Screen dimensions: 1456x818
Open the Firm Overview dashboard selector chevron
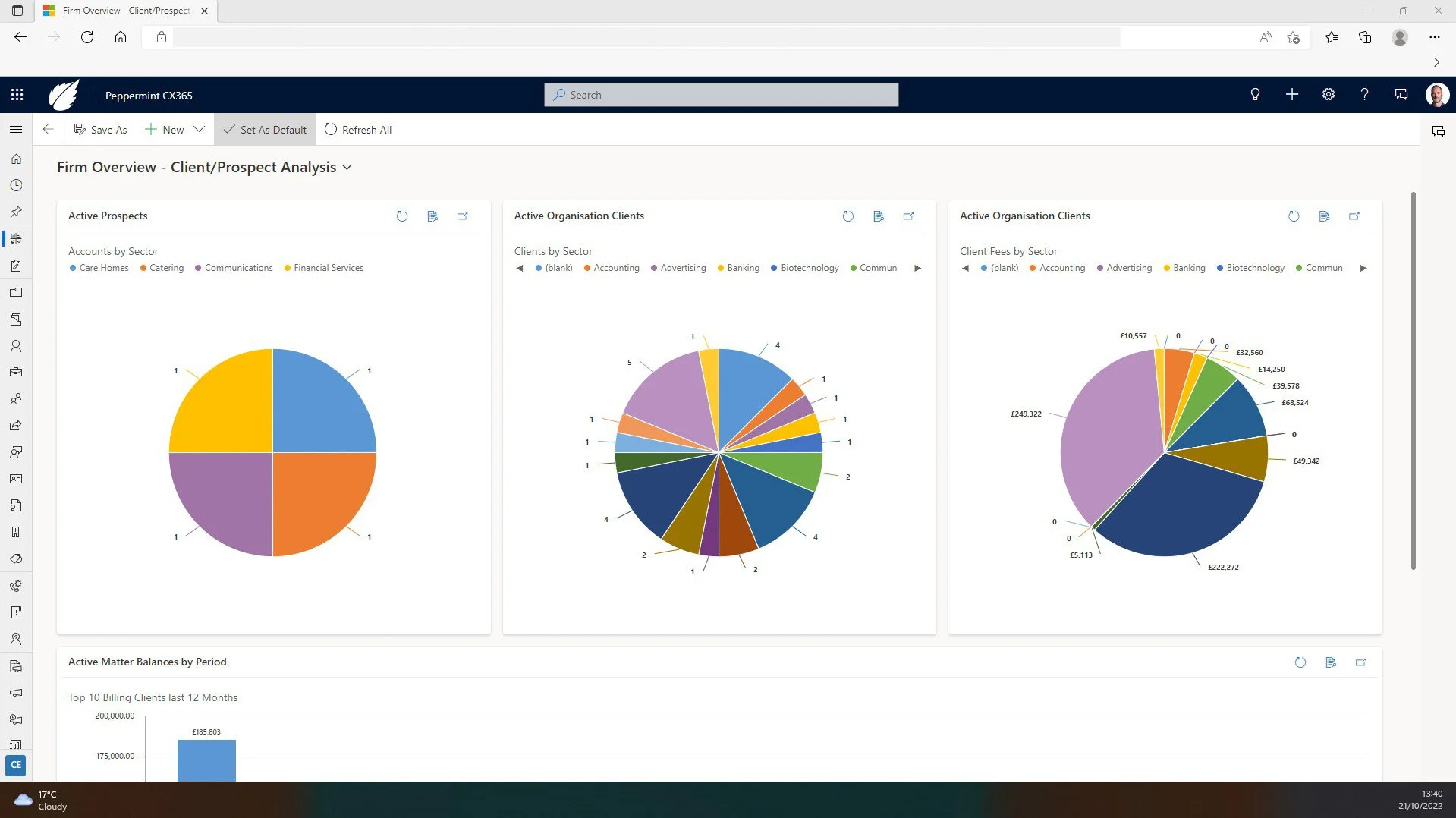(347, 167)
